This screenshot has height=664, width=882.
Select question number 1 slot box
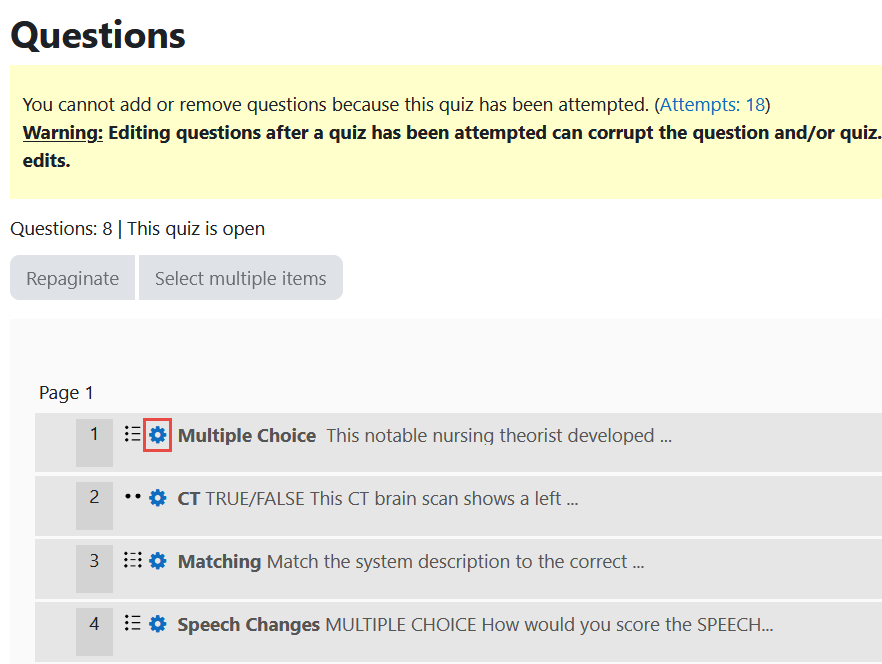pyautogui.click(x=94, y=441)
